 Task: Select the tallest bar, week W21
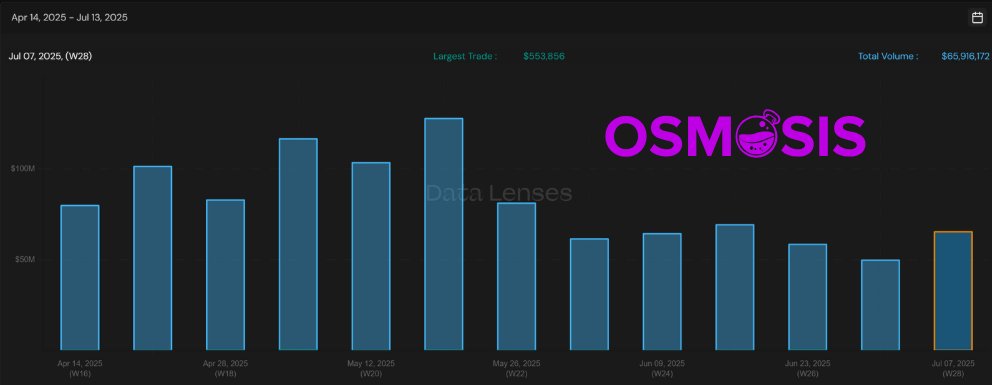pyautogui.click(x=443, y=234)
